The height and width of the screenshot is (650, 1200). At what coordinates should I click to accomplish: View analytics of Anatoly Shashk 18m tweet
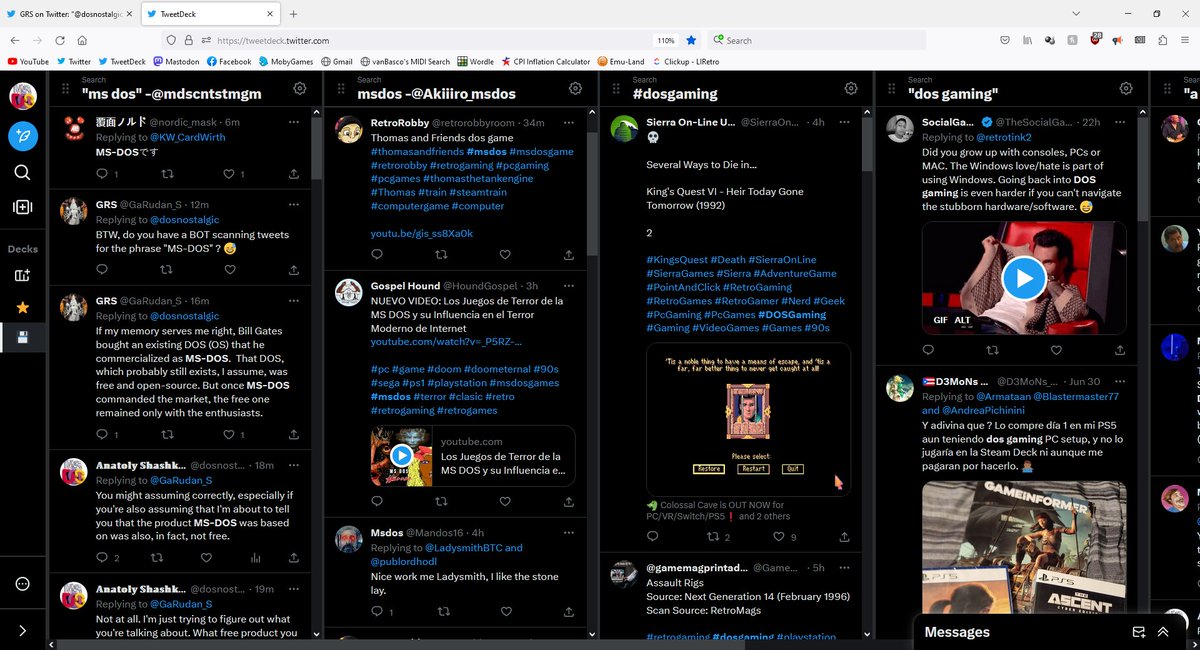(x=256, y=558)
